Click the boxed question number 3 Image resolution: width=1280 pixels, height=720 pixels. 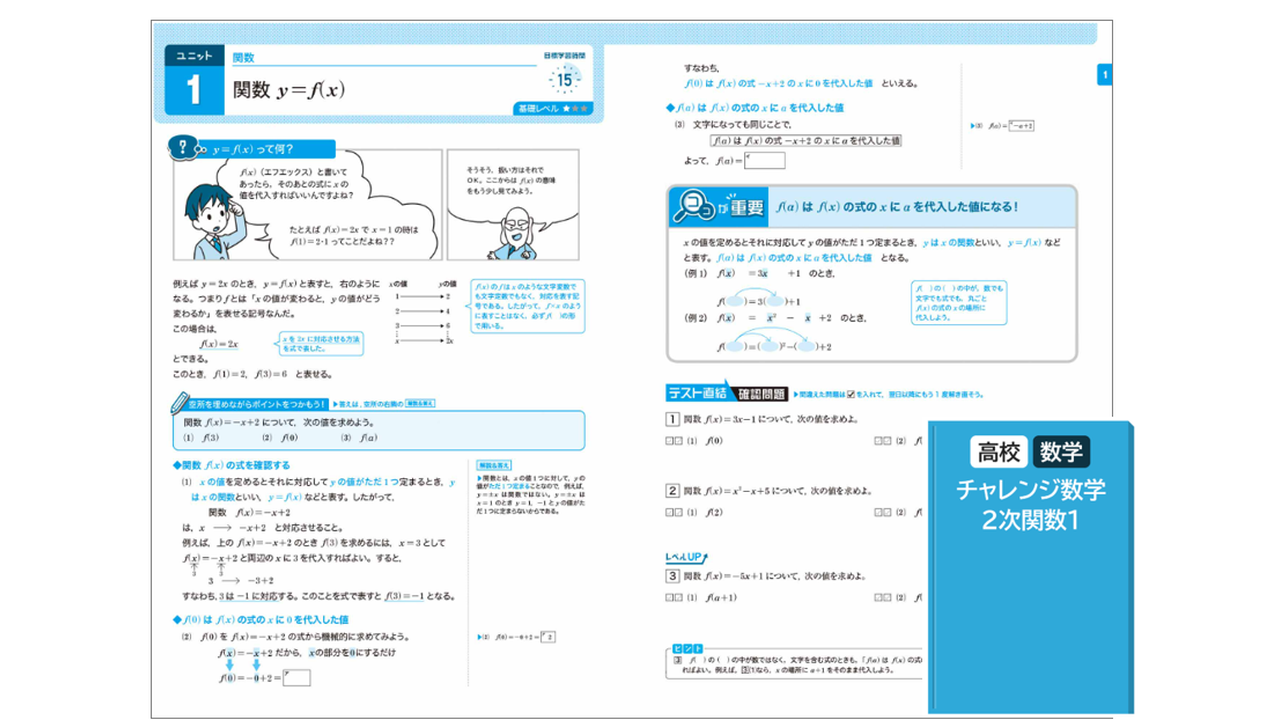[673, 577]
